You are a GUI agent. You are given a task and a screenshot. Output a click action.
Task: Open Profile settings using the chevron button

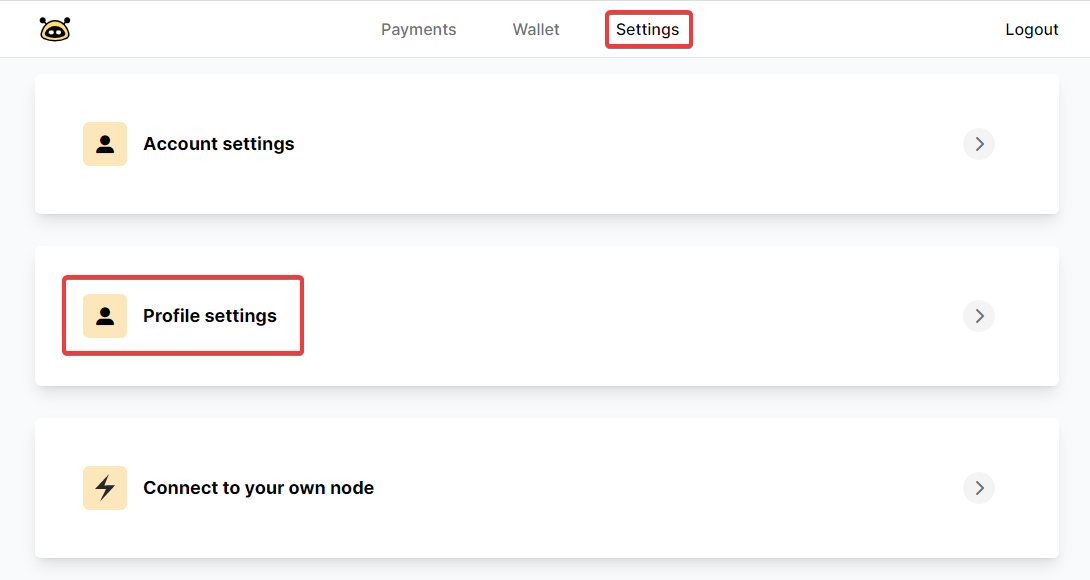(979, 316)
